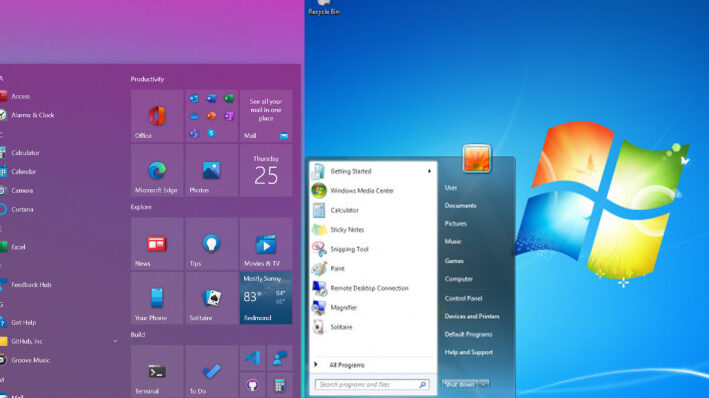
Task: Click the Explore group heading
Action: 141,207
